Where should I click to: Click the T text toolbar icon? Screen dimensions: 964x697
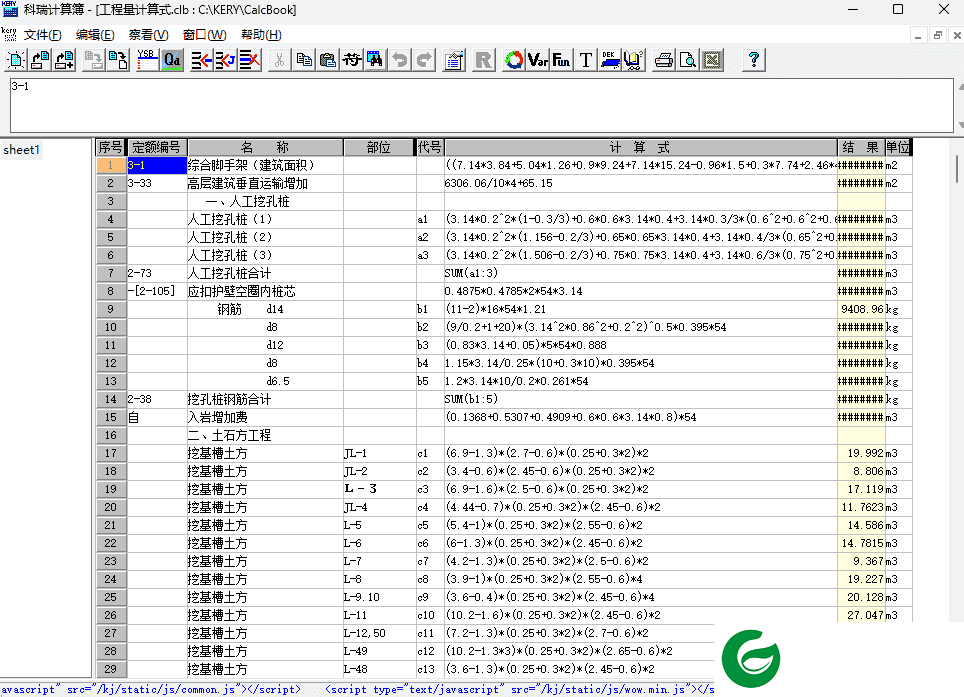(x=586, y=60)
